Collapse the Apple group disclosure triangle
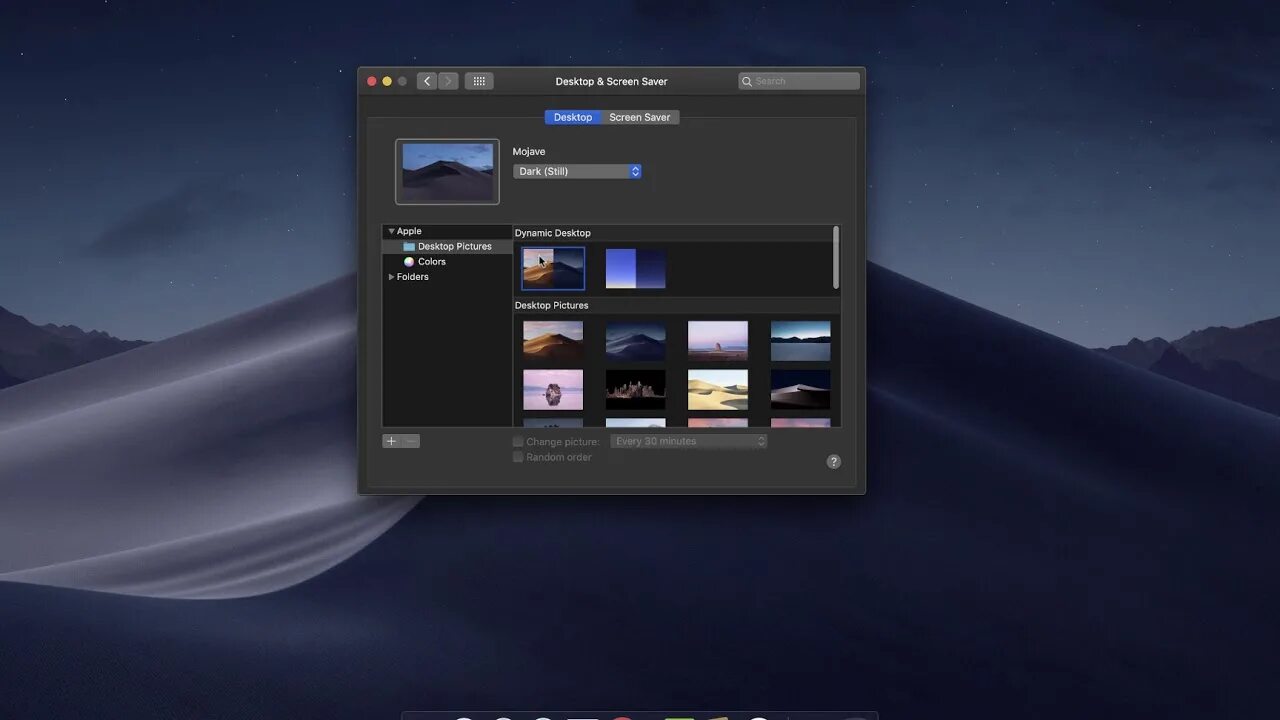 click(x=391, y=231)
